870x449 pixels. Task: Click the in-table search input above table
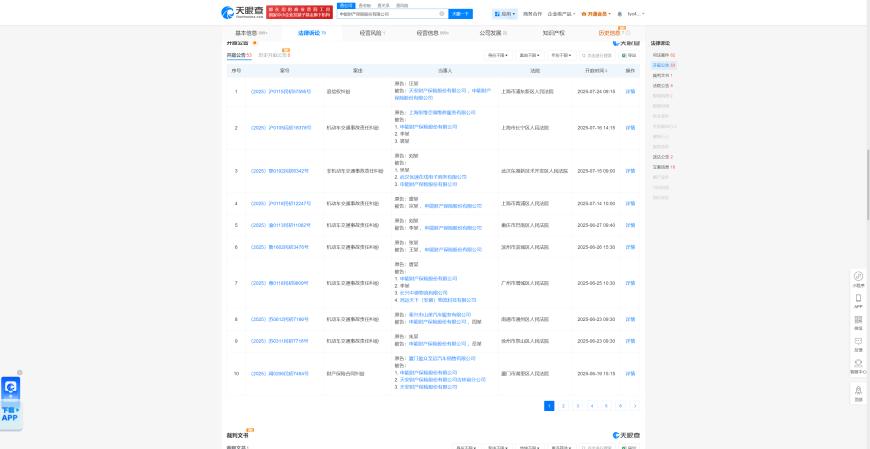(597, 56)
